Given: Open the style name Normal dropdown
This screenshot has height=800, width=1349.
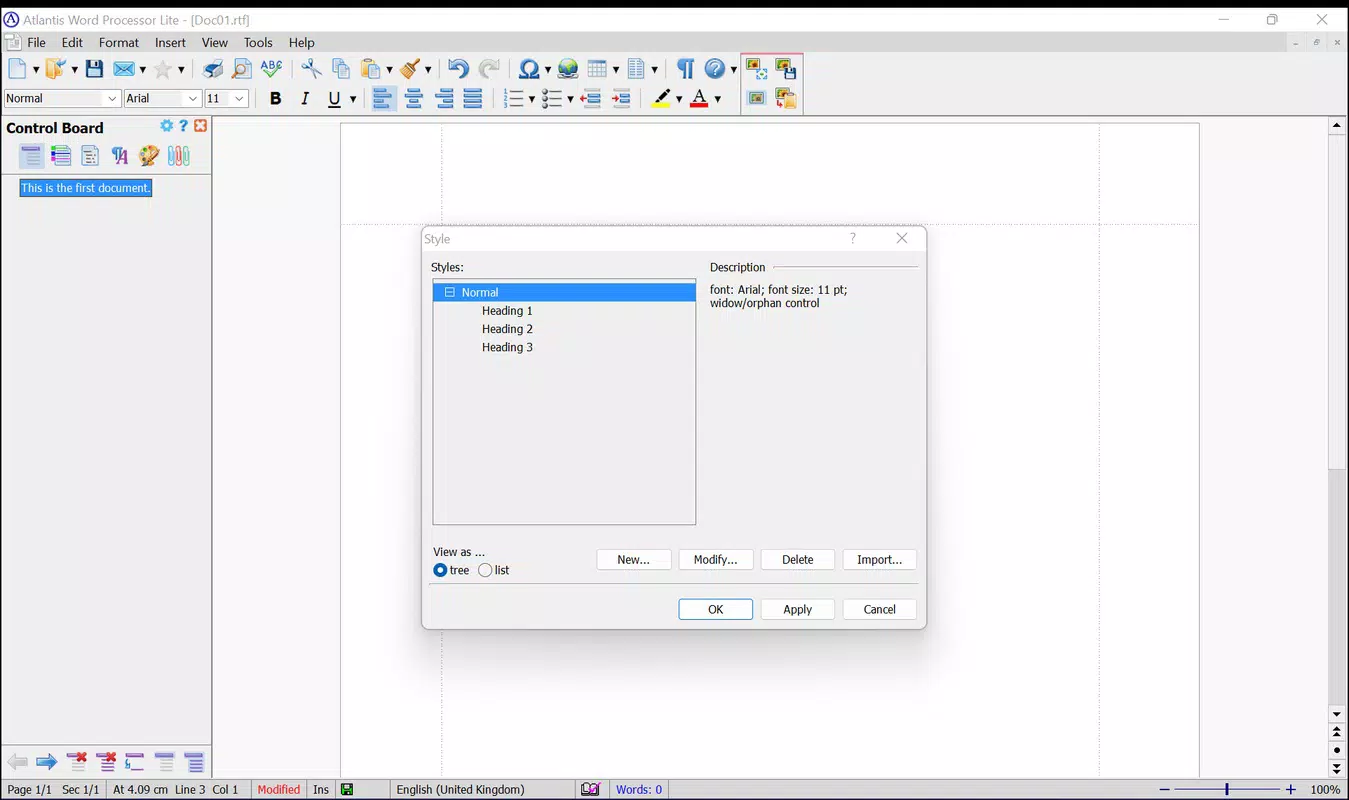Looking at the screenshot, I should (x=112, y=98).
